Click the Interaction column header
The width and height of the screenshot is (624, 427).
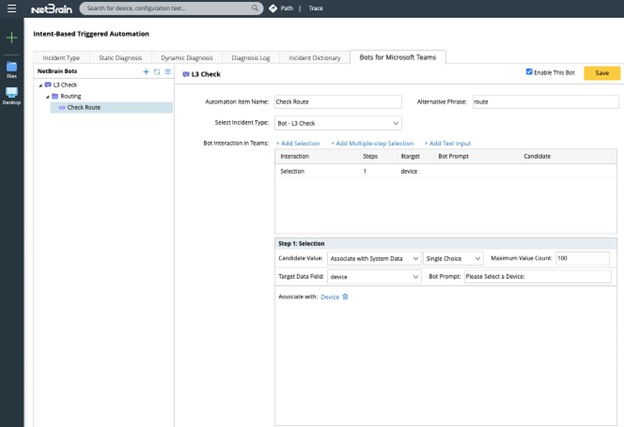[294, 156]
